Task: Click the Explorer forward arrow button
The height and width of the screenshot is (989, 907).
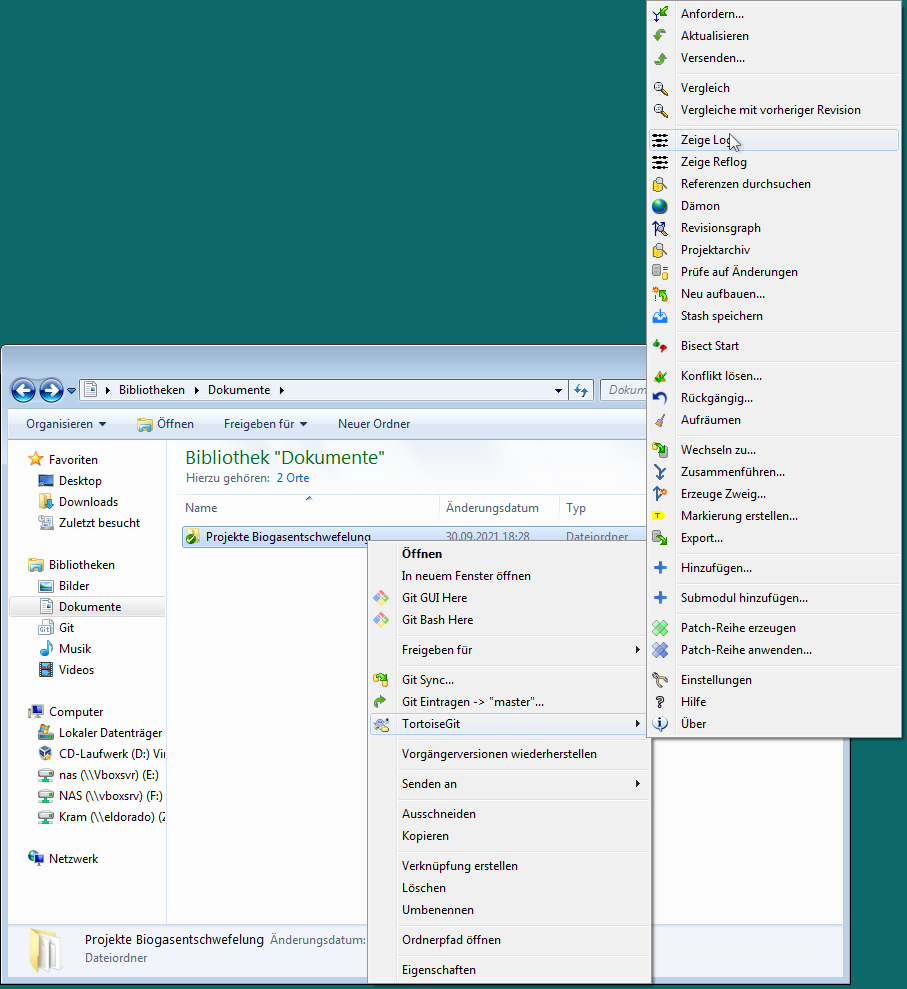Action: point(51,390)
